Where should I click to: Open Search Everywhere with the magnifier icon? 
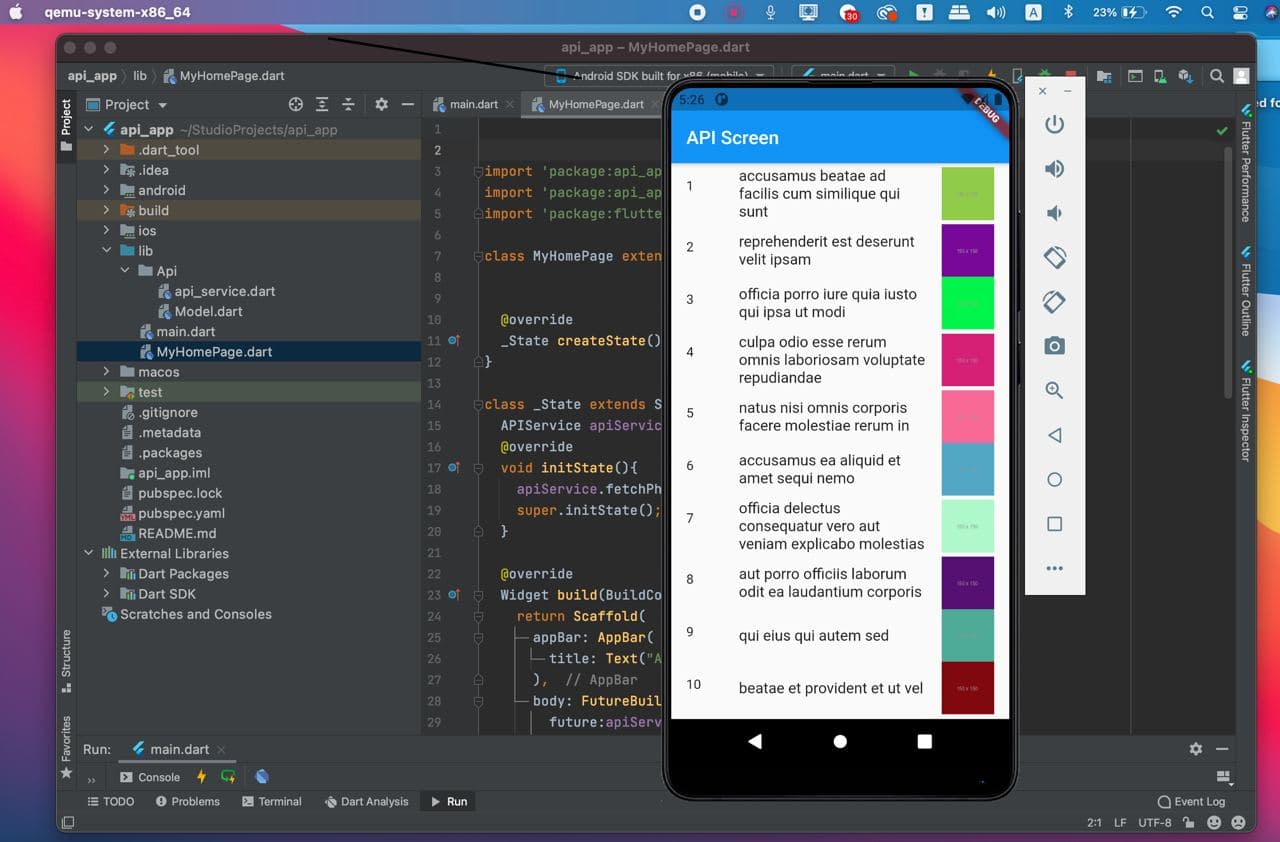pyautogui.click(x=1216, y=75)
